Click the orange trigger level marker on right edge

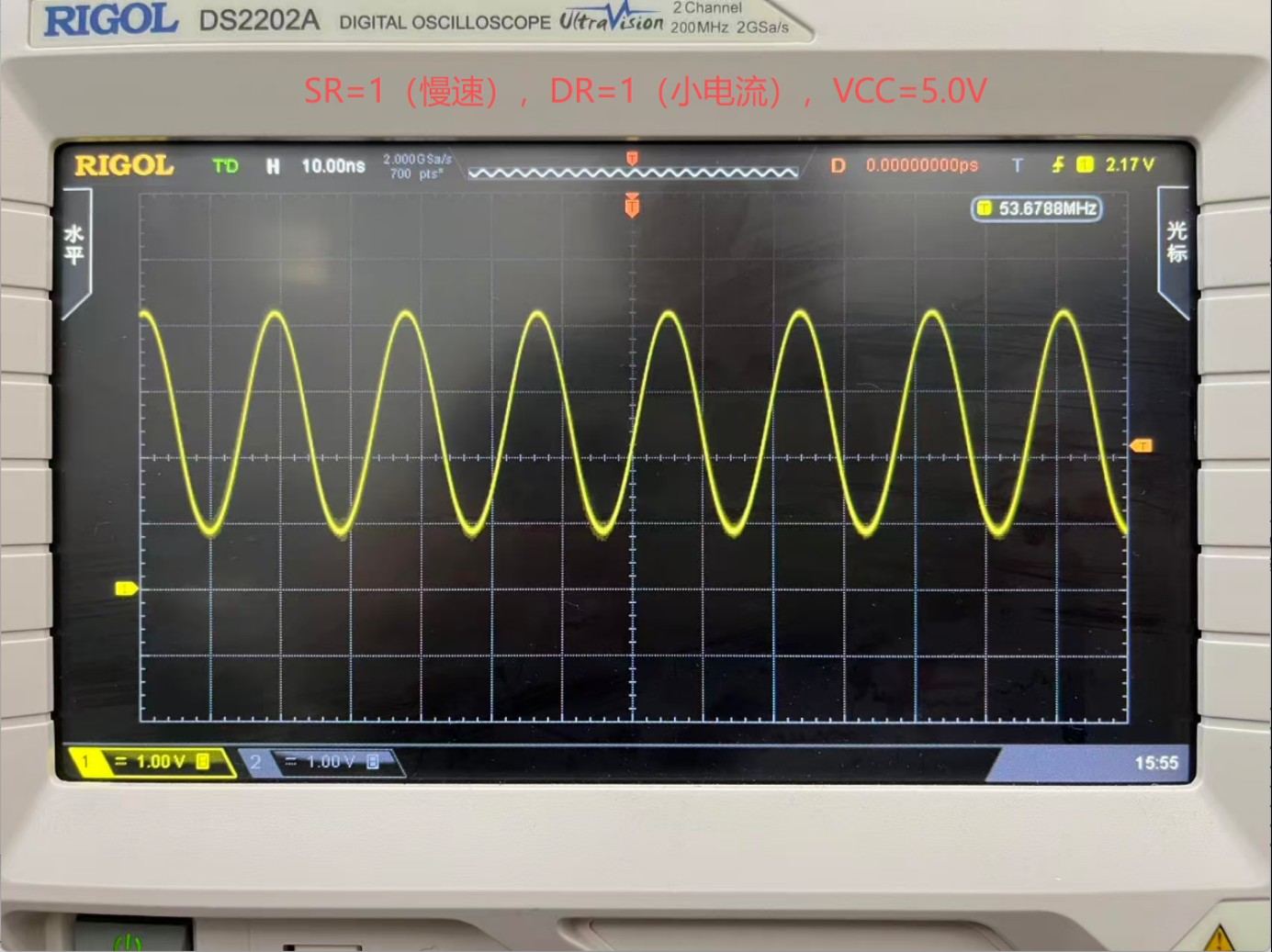point(1141,446)
